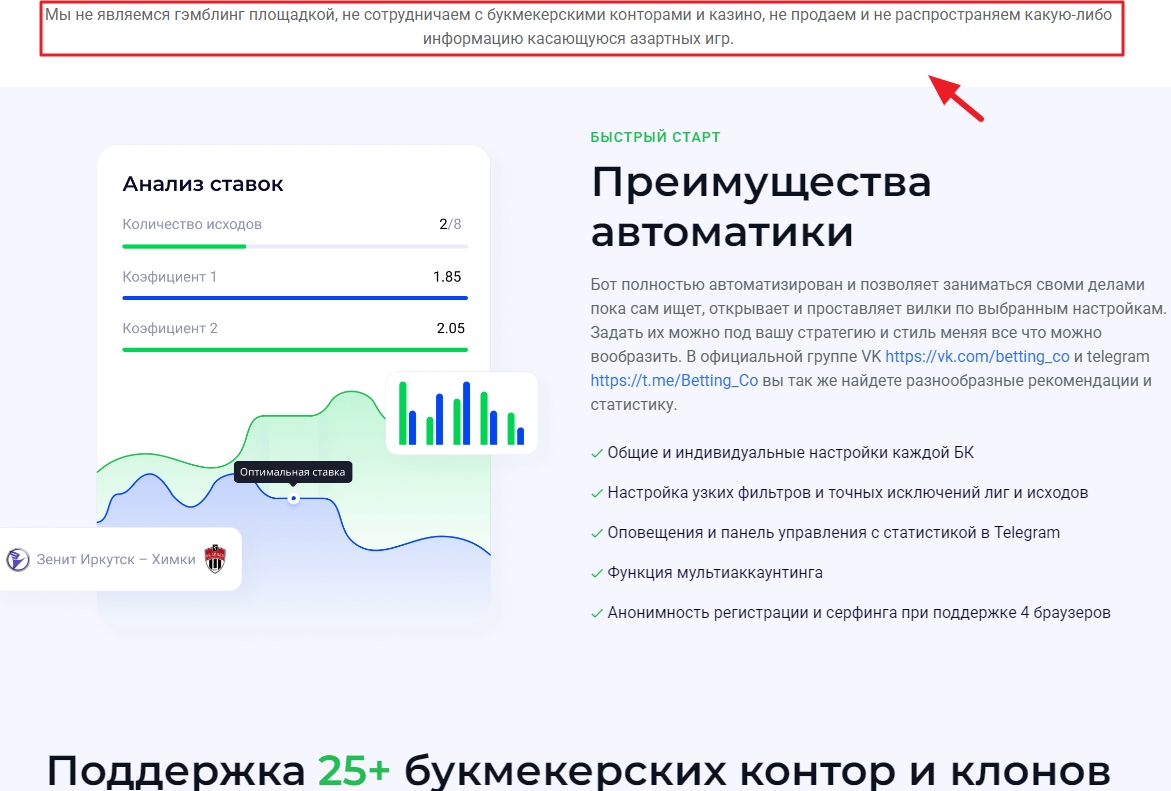
Task: Click the checkmark beside 'Настройка узких фильтров'
Action: pos(597,493)
